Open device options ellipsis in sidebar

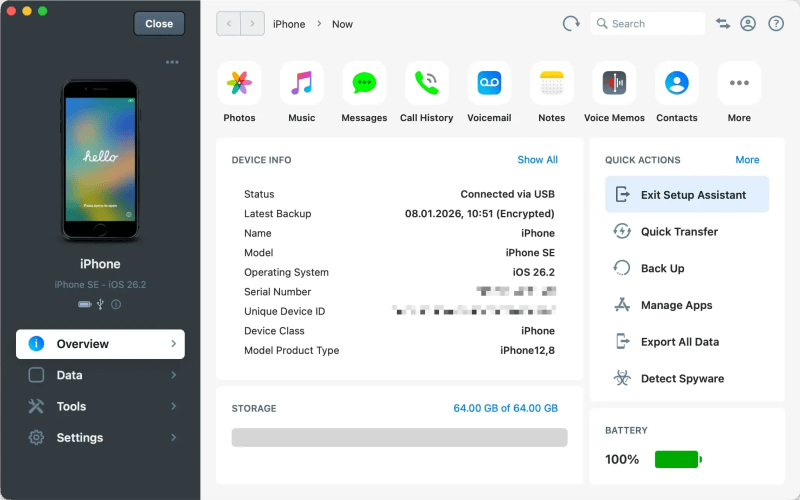point(172,62)
